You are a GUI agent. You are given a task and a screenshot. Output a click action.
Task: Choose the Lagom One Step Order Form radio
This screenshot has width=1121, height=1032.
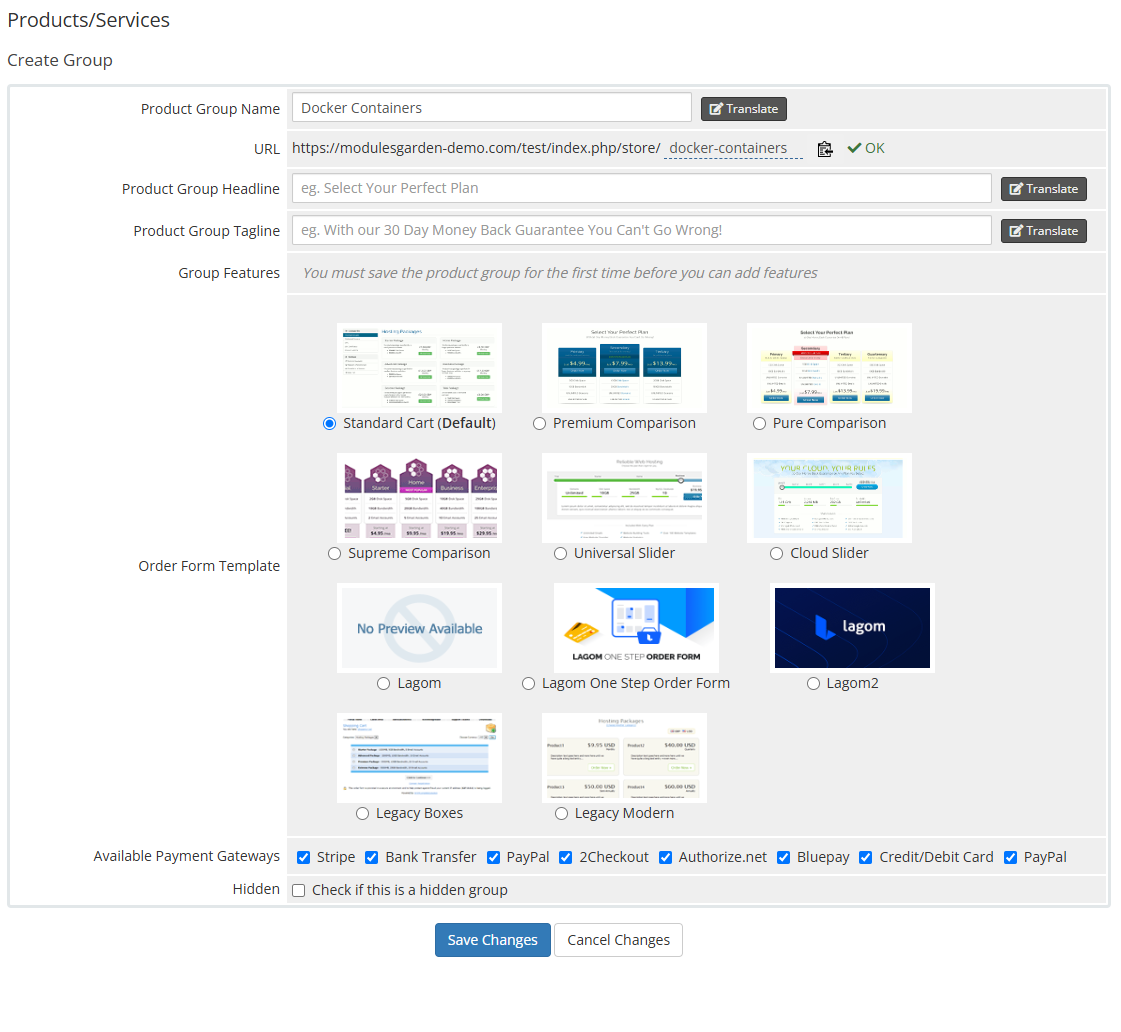[x=528, y=684]
